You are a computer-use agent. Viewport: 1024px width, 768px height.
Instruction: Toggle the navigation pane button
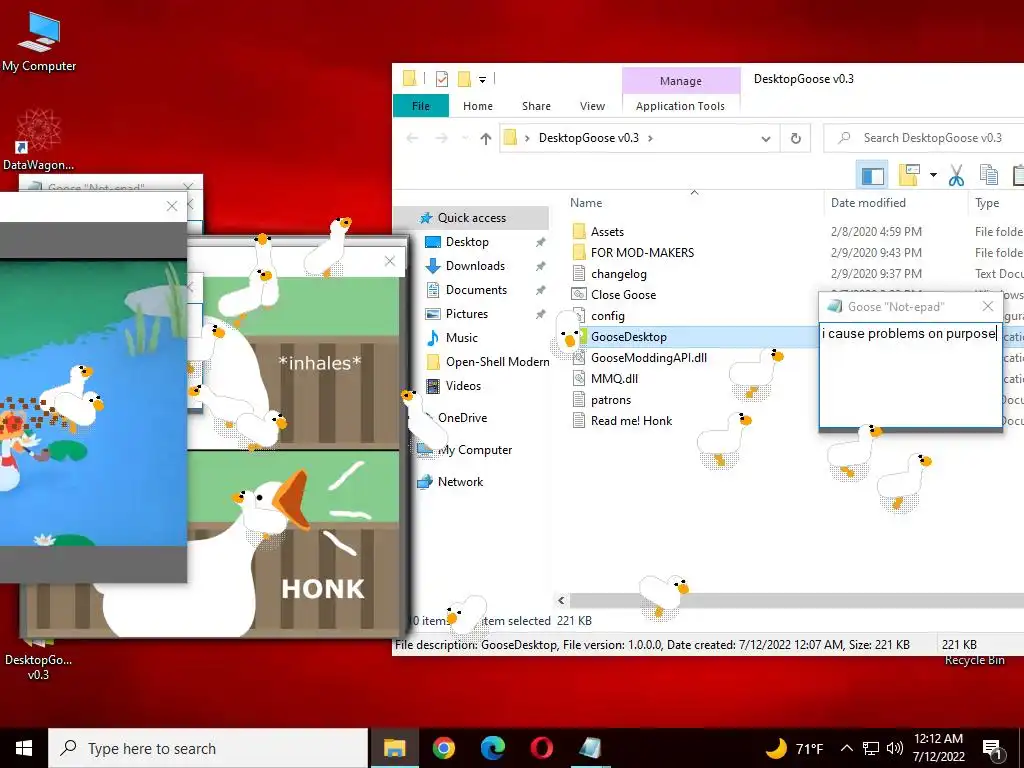(x=872, y=175)
